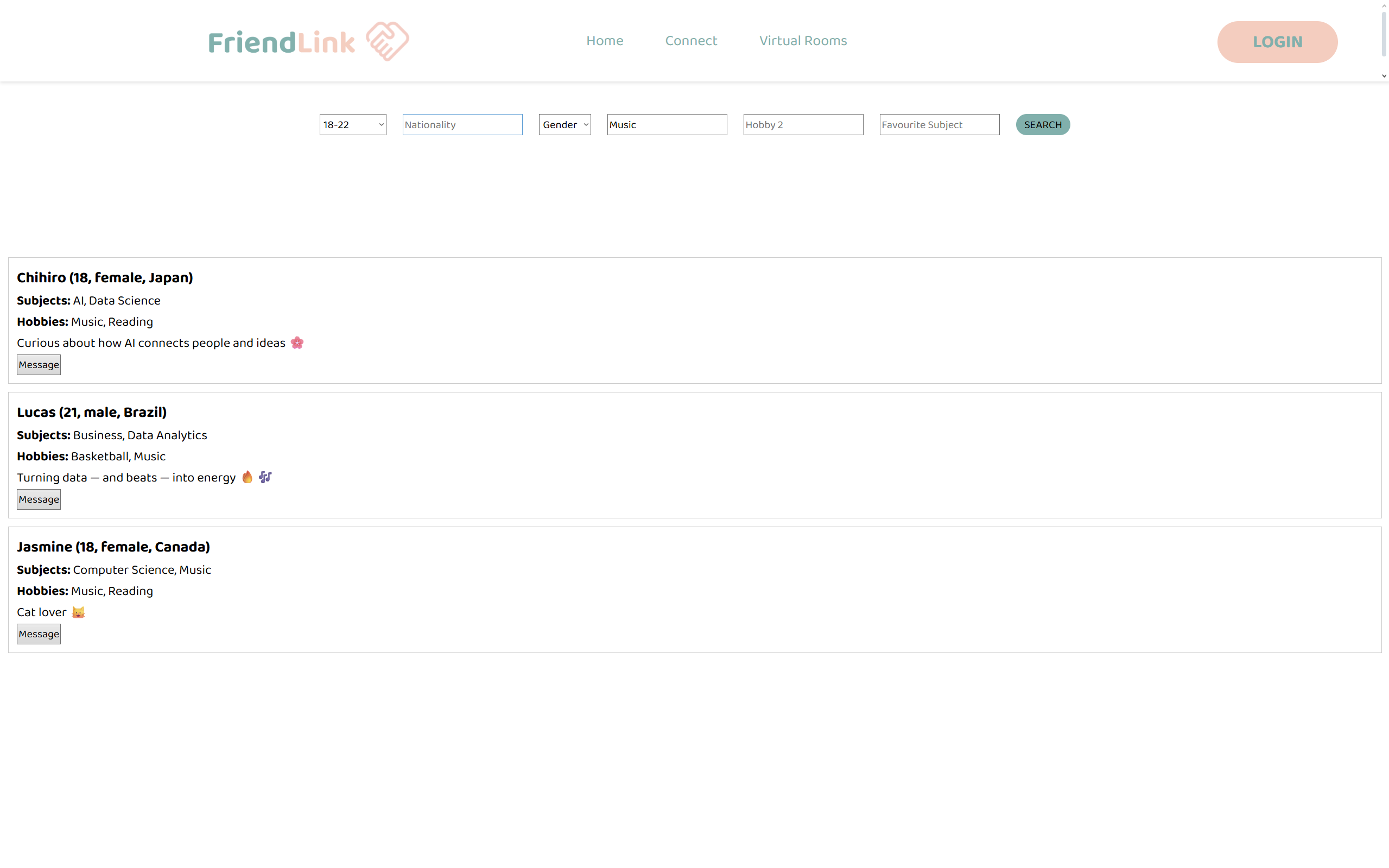Screen dimensions: 1389x868
Task: Click the Hobby 2 input field
Action: 802,124
